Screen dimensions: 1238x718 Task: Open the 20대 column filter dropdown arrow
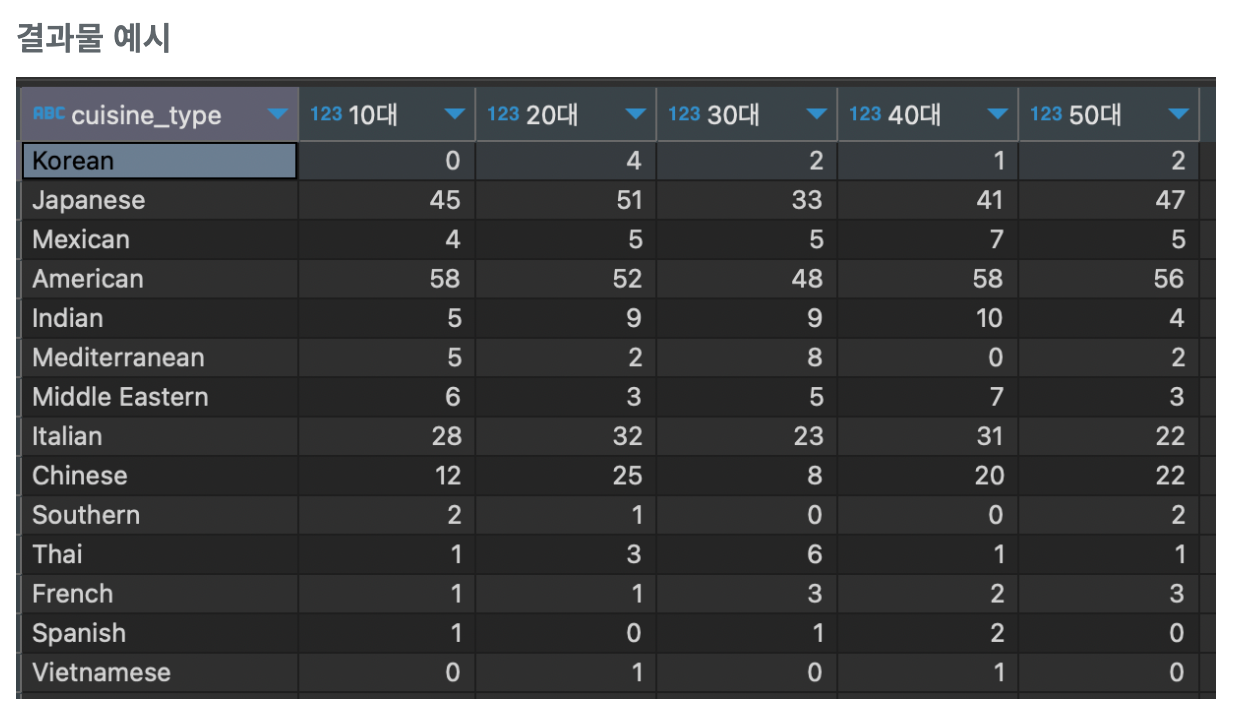coord(636,115)
